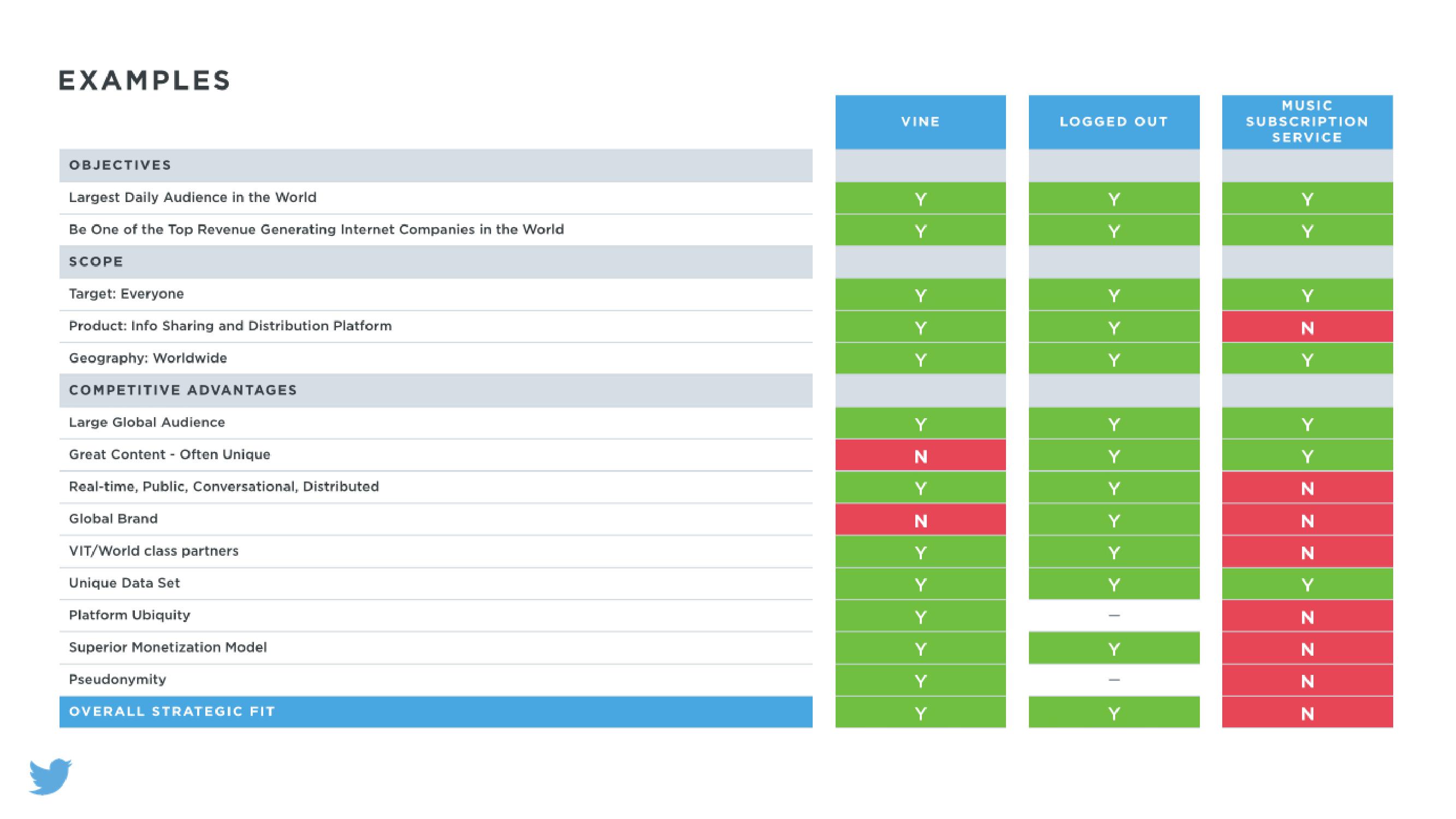Viewport: 1456px width, 819px height.
Task: Click Logged Out's Y for Overall Strategic Fit
Action: (1114, 713)
